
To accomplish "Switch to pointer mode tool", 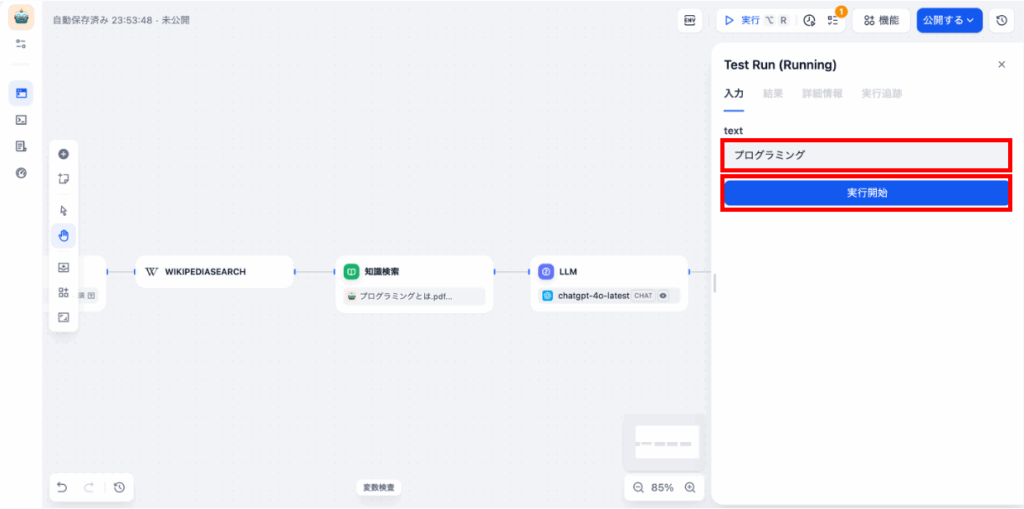I will 64,211.
